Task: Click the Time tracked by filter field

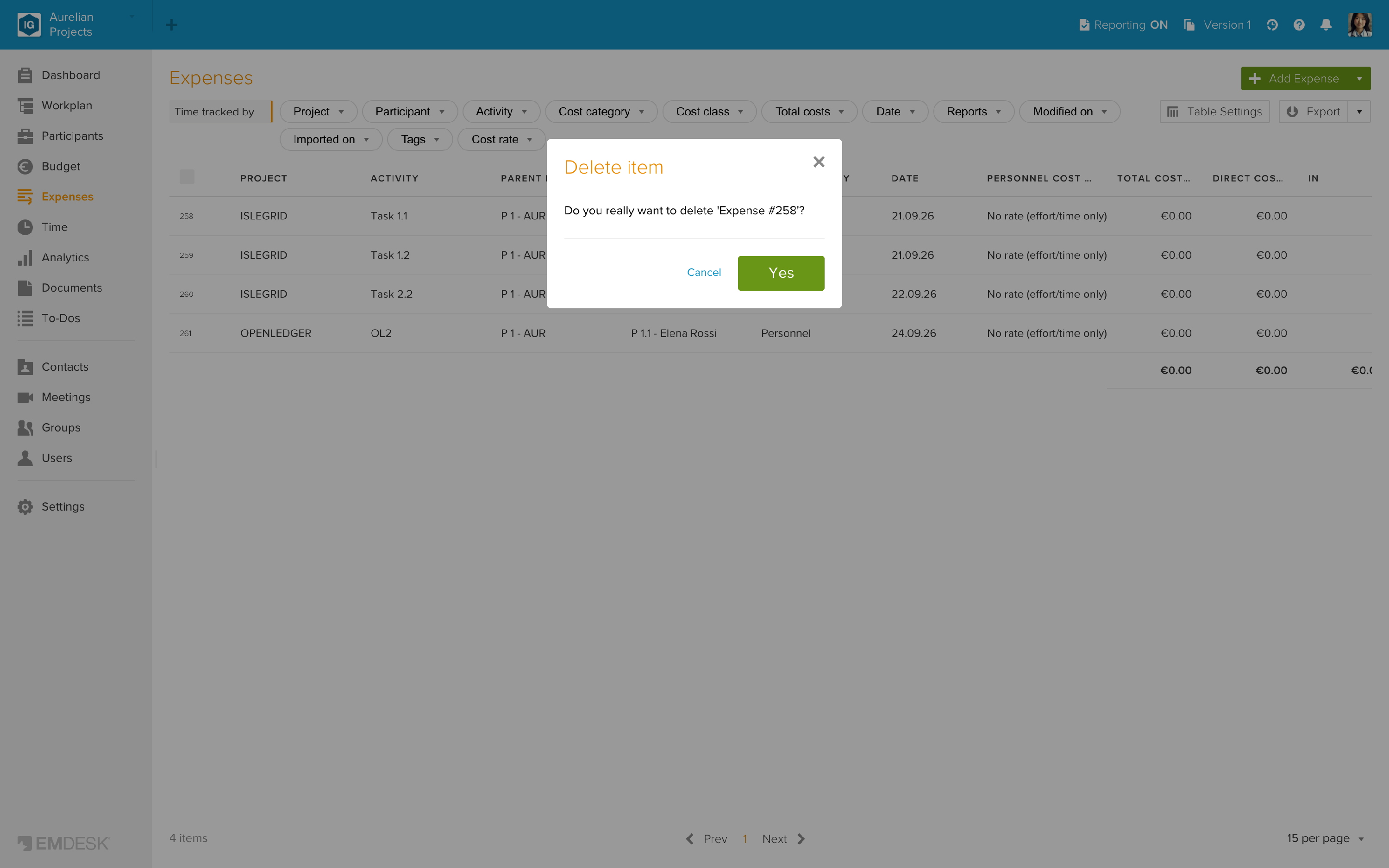Action: pos(220,112)
